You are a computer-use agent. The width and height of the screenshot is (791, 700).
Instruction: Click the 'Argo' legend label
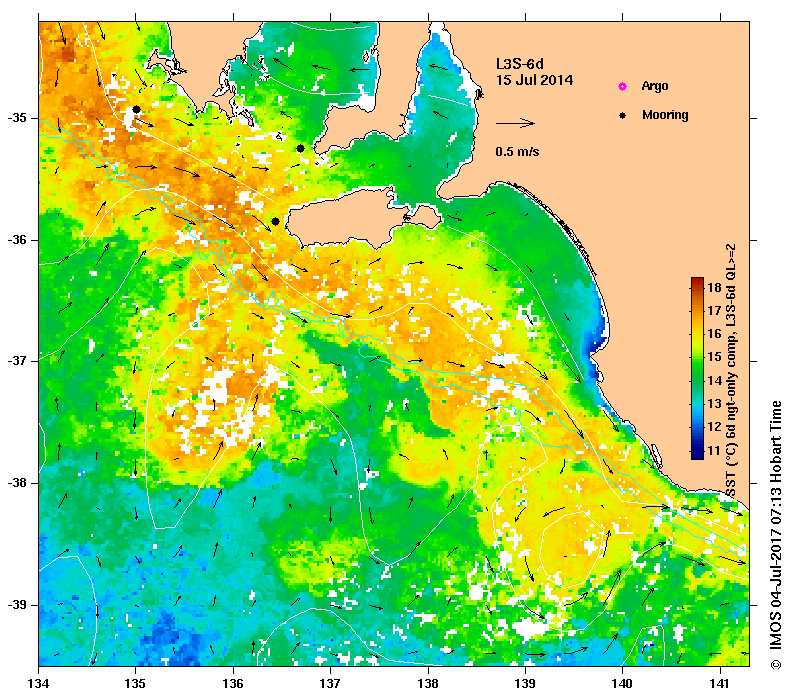[655, 86]
